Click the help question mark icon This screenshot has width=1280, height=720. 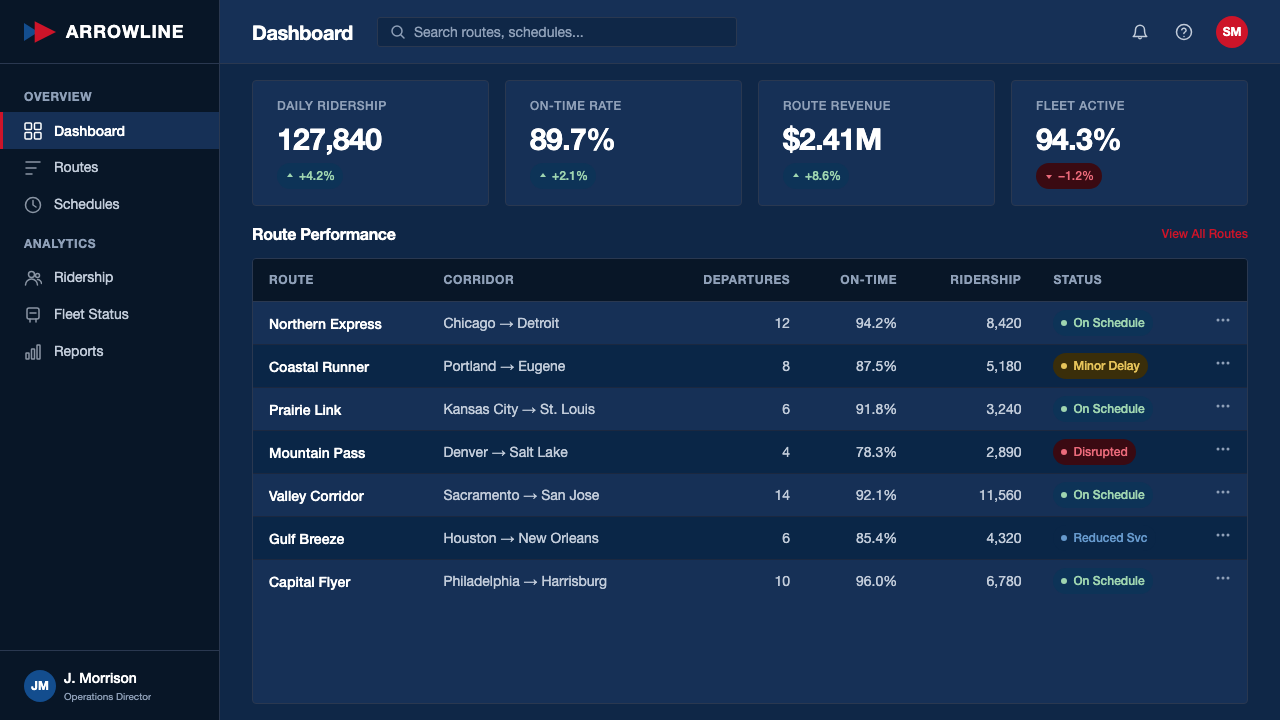point(1184,32)
